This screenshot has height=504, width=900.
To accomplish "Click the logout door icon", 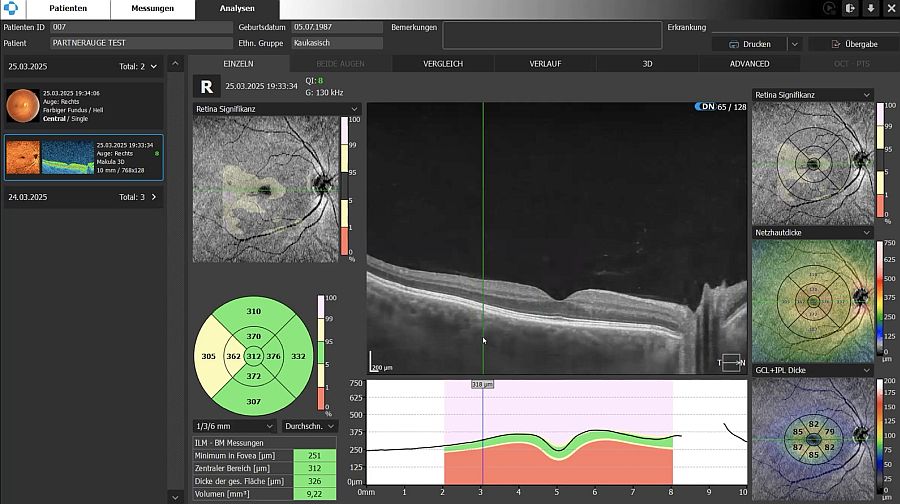I will (x=850, y=8).
